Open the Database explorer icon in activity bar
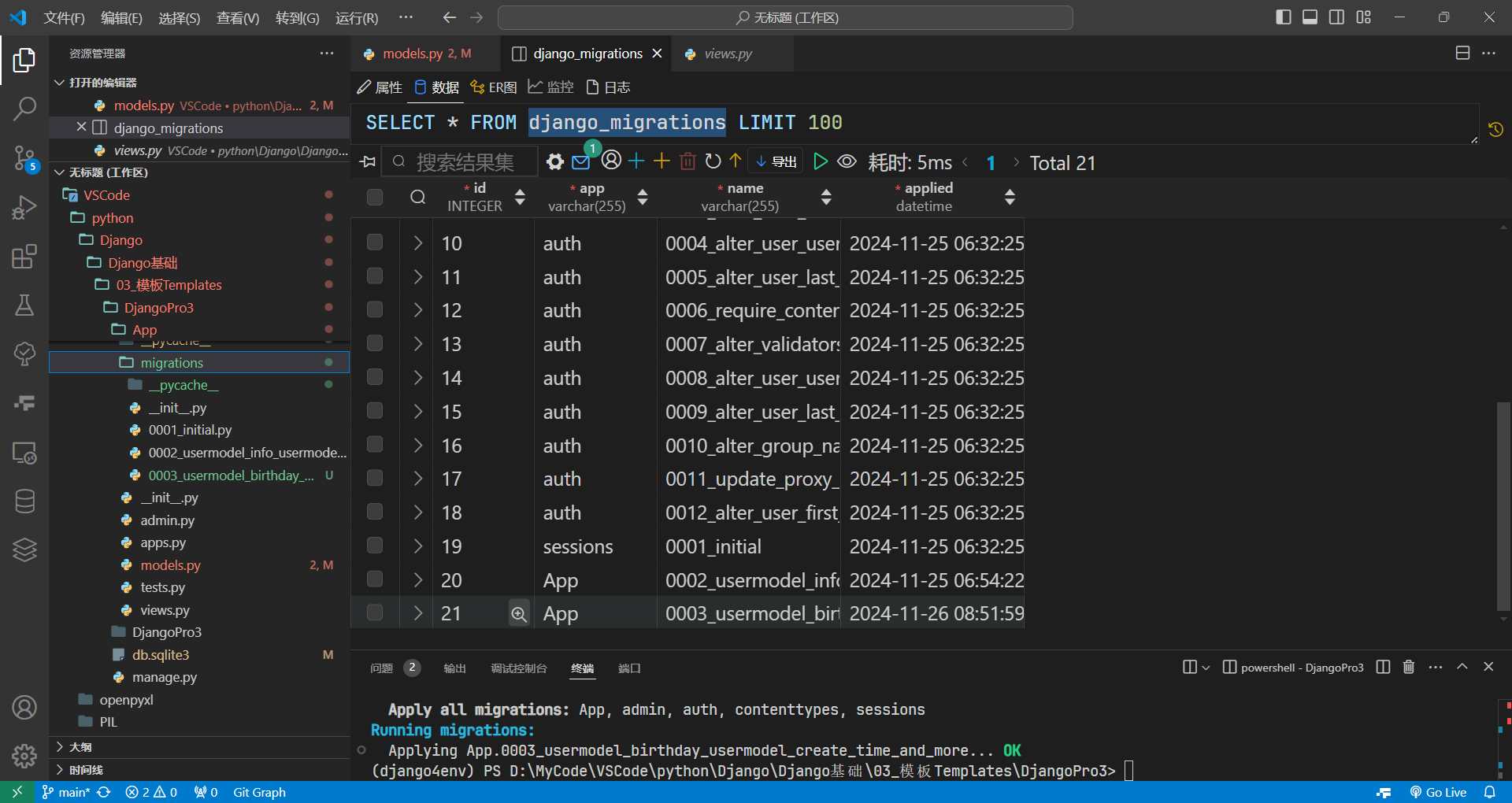Viewport: 1512px width, 803px height. tap(24, 501)
